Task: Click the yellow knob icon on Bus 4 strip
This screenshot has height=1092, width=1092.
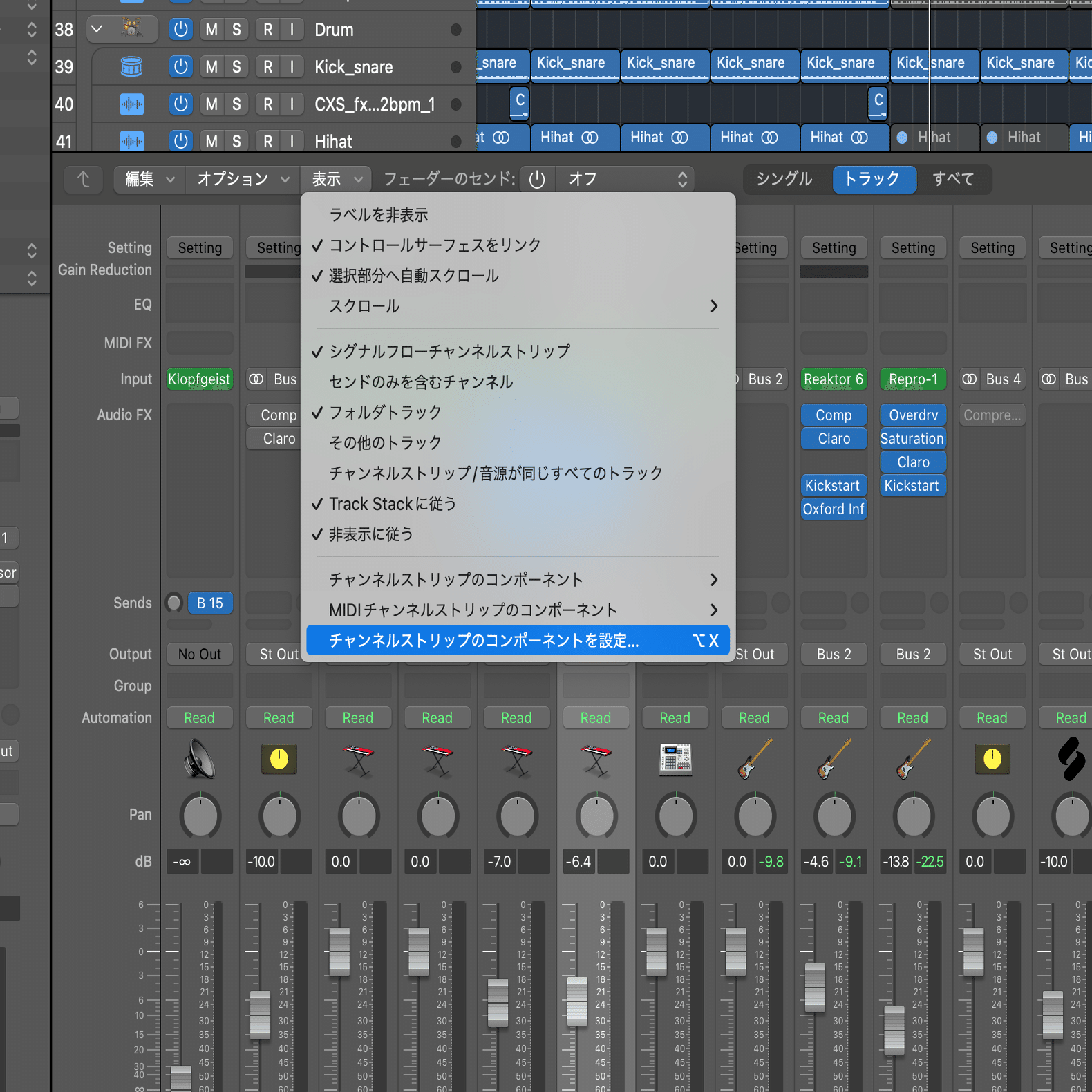Action: 992,758
